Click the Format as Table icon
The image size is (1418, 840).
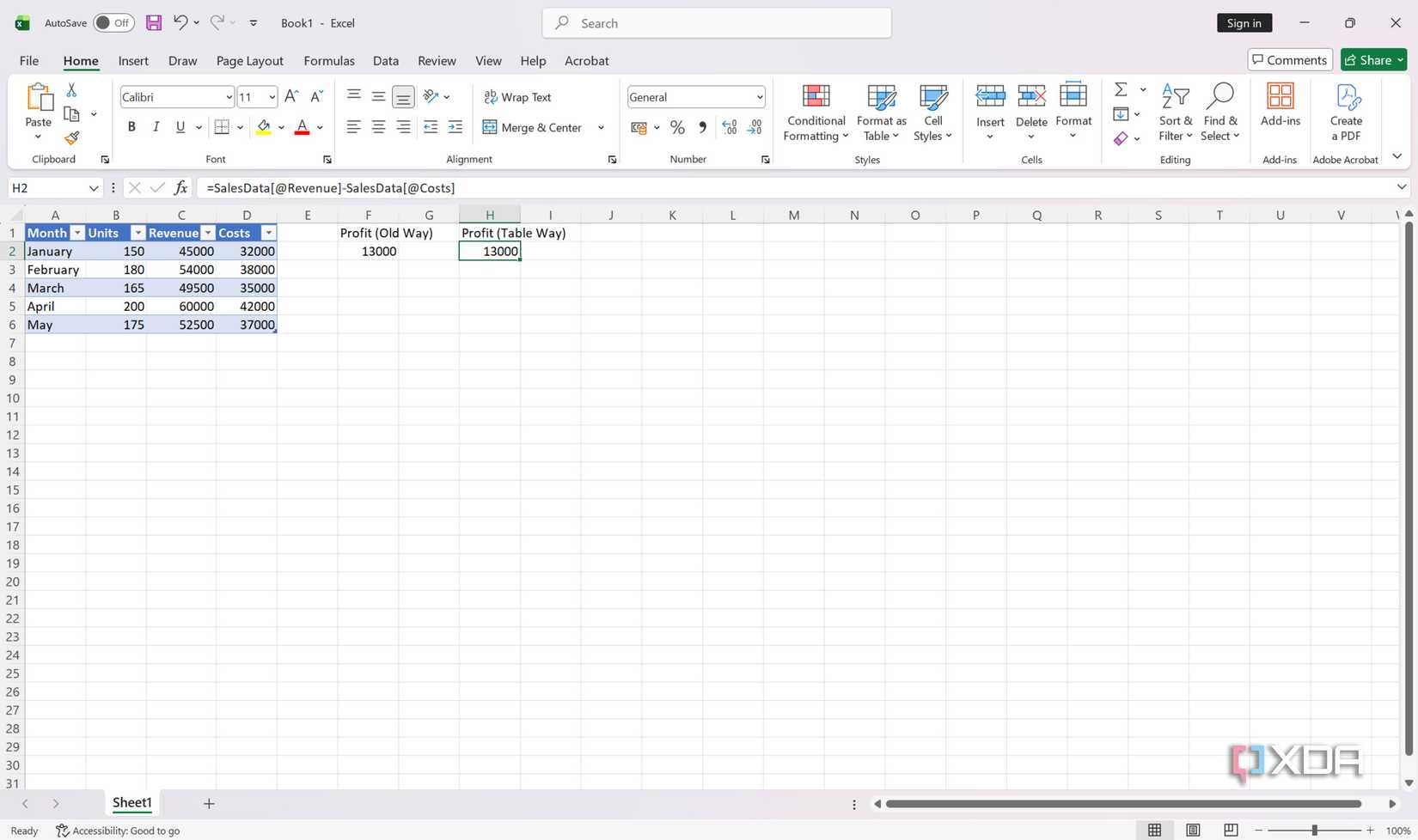tap(881, 95)
